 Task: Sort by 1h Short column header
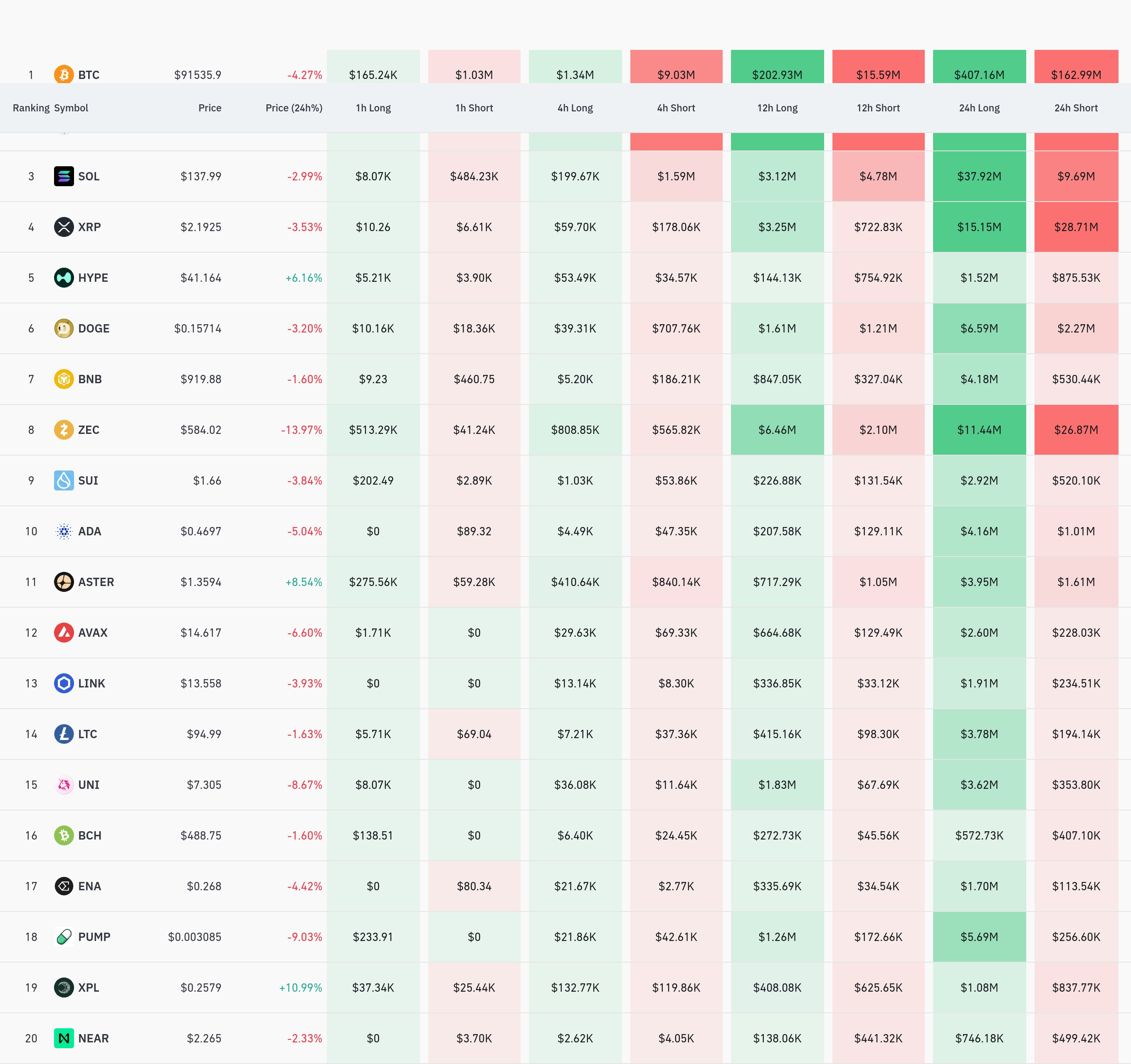[x=474, y=108]
